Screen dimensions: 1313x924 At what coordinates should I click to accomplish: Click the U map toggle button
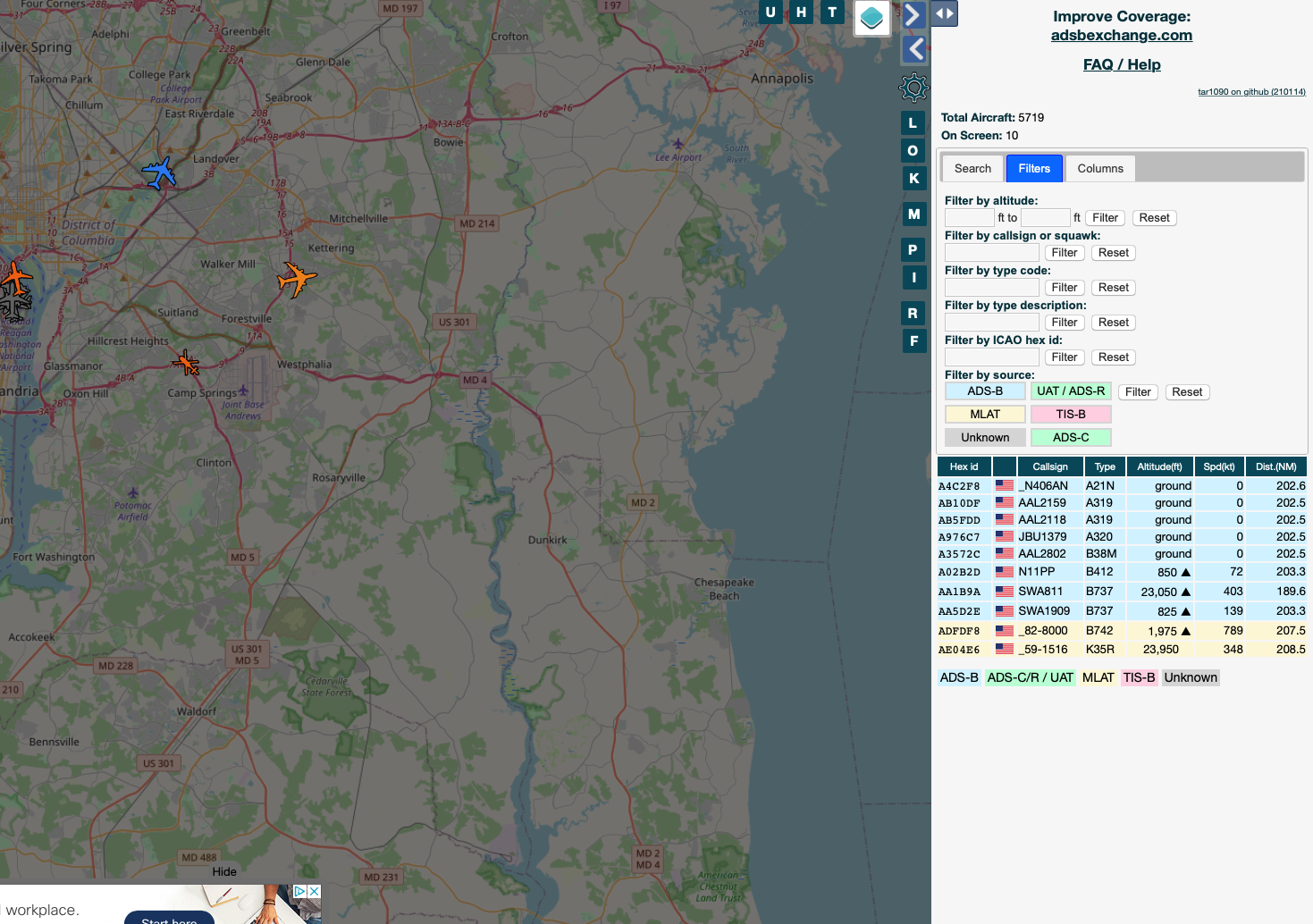tap(770, 12)
